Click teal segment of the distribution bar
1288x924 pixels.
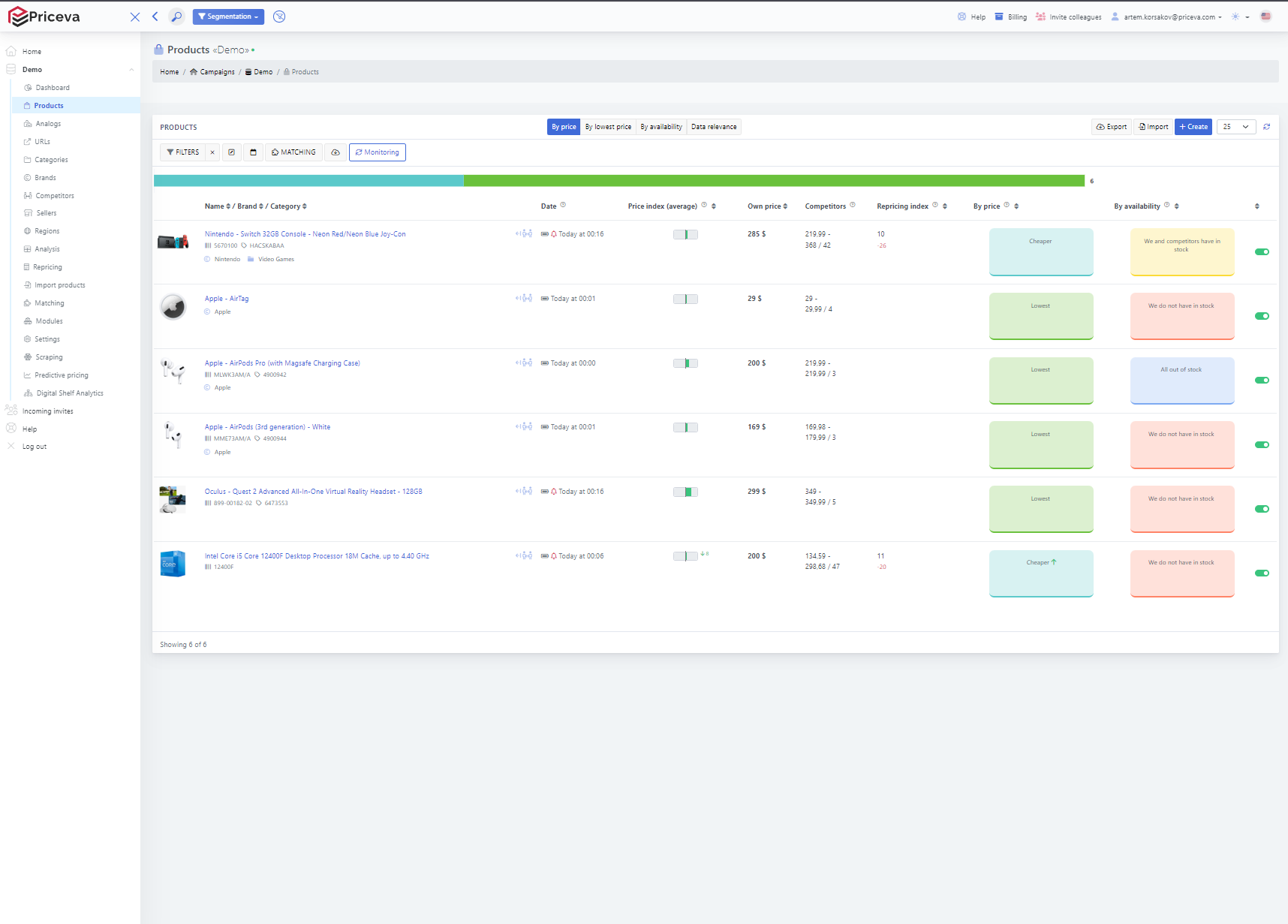pyautogui.click(x=308, y=181)
